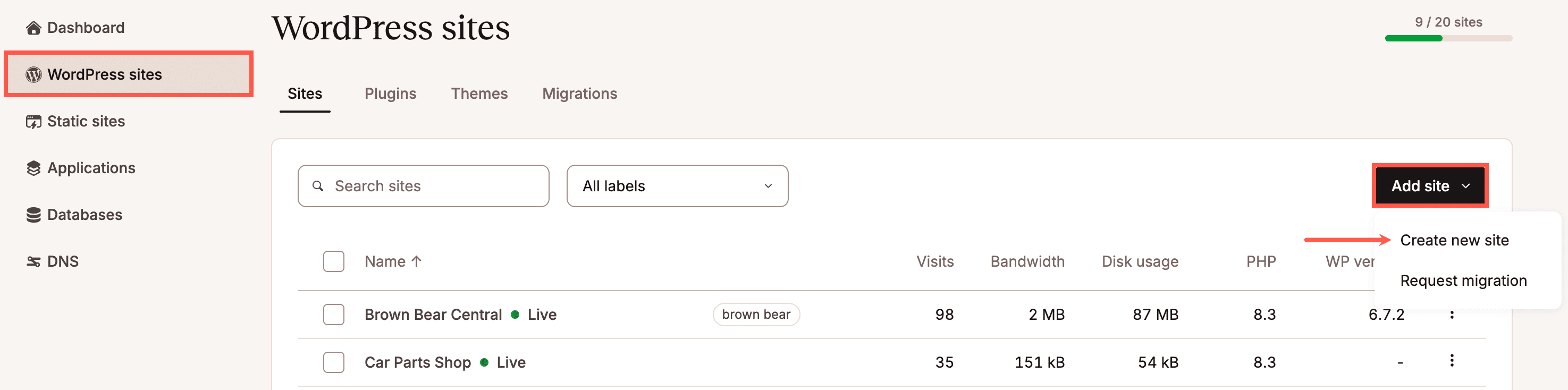The height and width of the screenshot is (390, 1568).
Task: Click the magnifier icon in search box
Action: (x=318, y=186)
